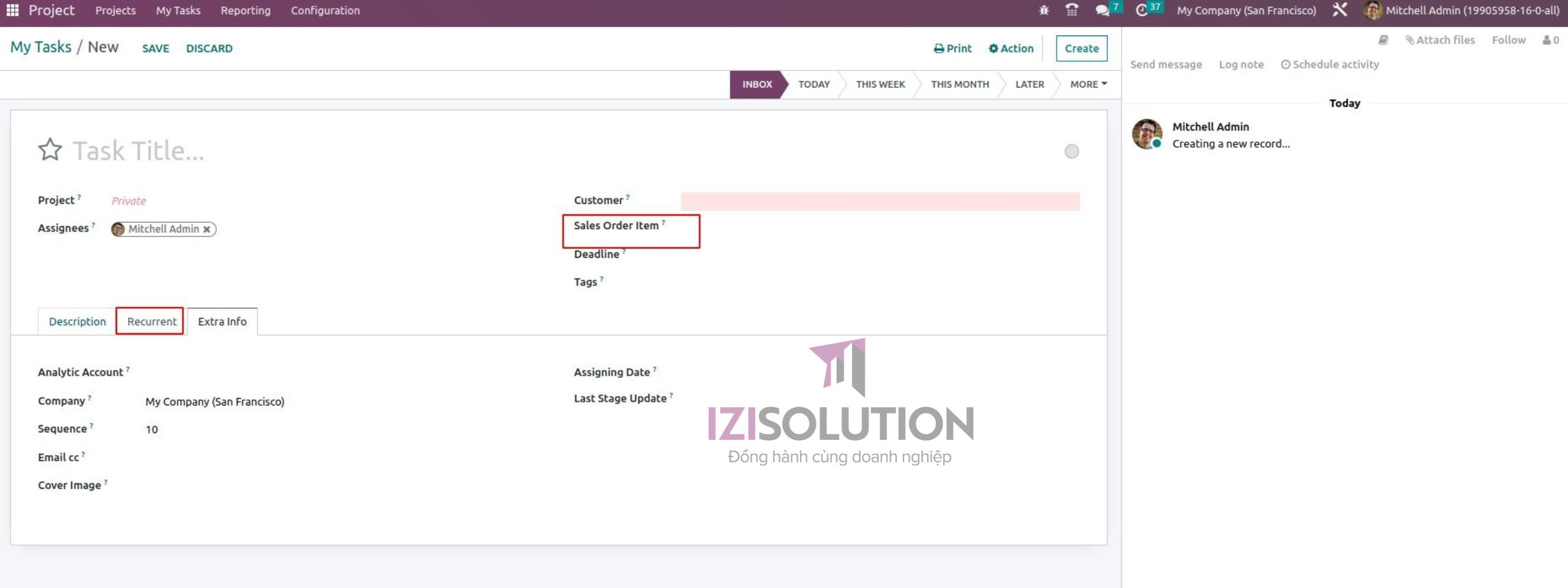This screenshot has height=588, width=1568.
Task: Toggle the kanban state circle indicator
Action: (x=1072, y=151)
